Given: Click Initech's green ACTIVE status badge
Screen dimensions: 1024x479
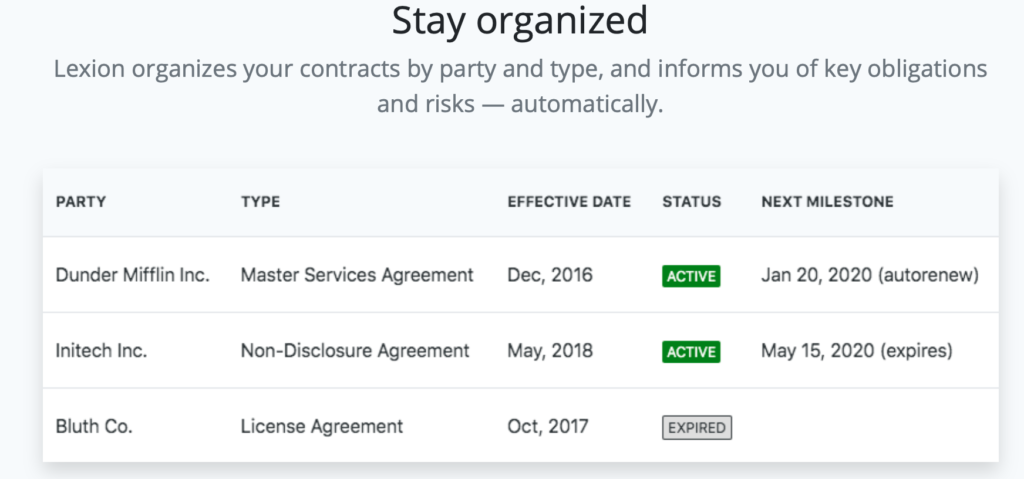Looking at the screenshot, I should [691, 352].
